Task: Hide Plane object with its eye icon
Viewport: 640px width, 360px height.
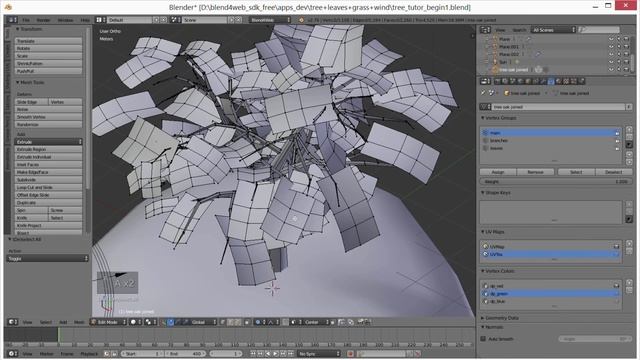Action: [611, 39]
